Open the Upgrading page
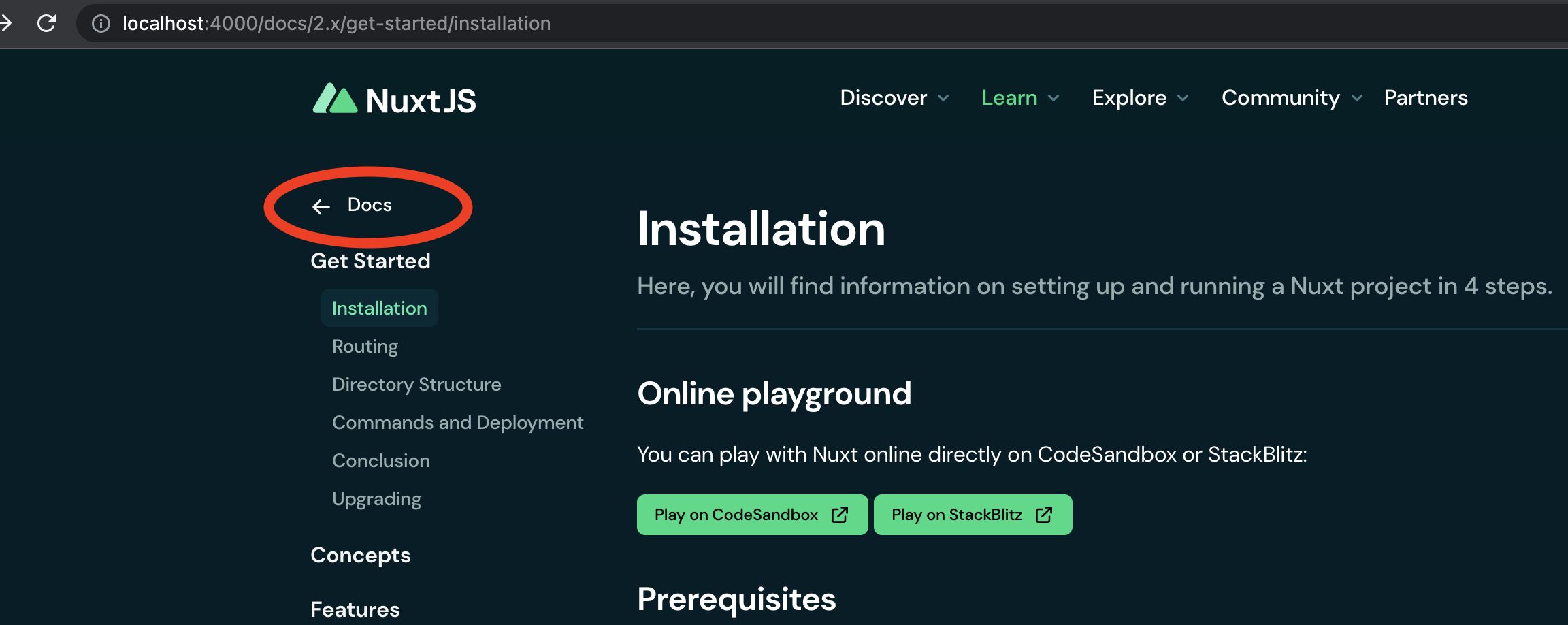The width and height of the screenshot is (1568, 625). click(x=376, y=499)
